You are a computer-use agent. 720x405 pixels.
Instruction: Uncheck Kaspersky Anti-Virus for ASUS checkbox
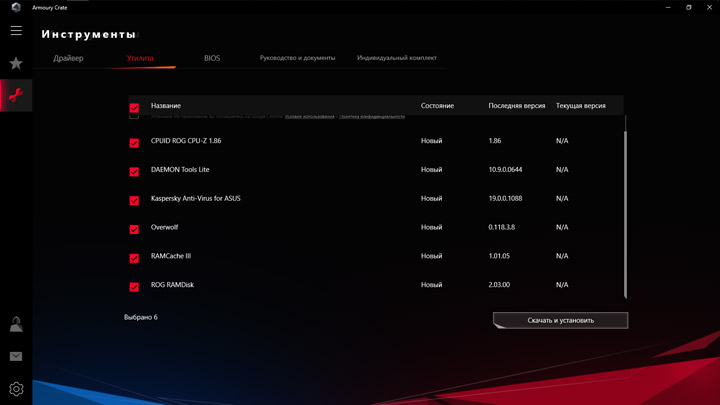pos(134,201)
